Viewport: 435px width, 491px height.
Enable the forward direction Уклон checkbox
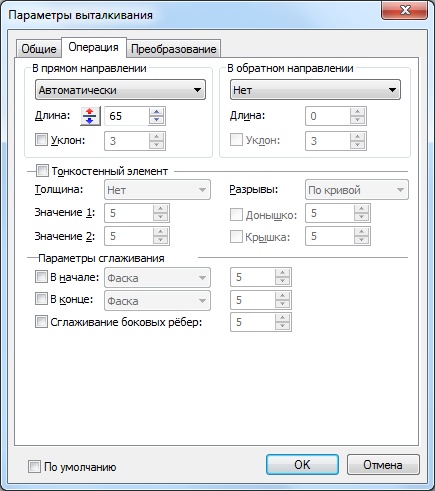(x=41, y=139)
